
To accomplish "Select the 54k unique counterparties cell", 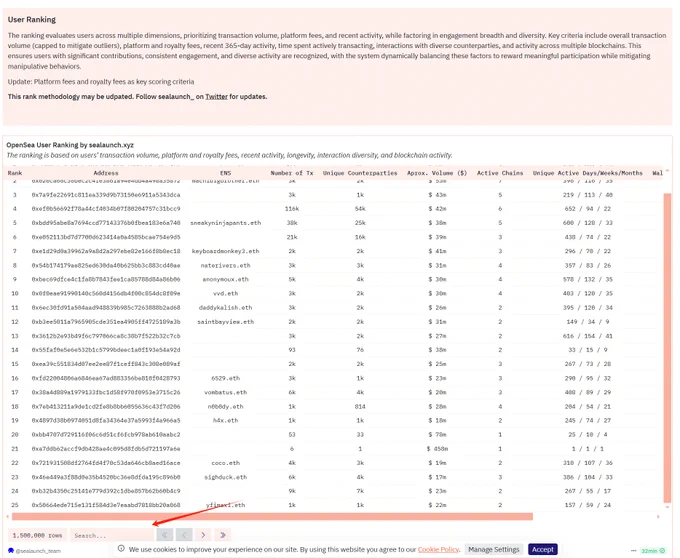I will [360, 209].
